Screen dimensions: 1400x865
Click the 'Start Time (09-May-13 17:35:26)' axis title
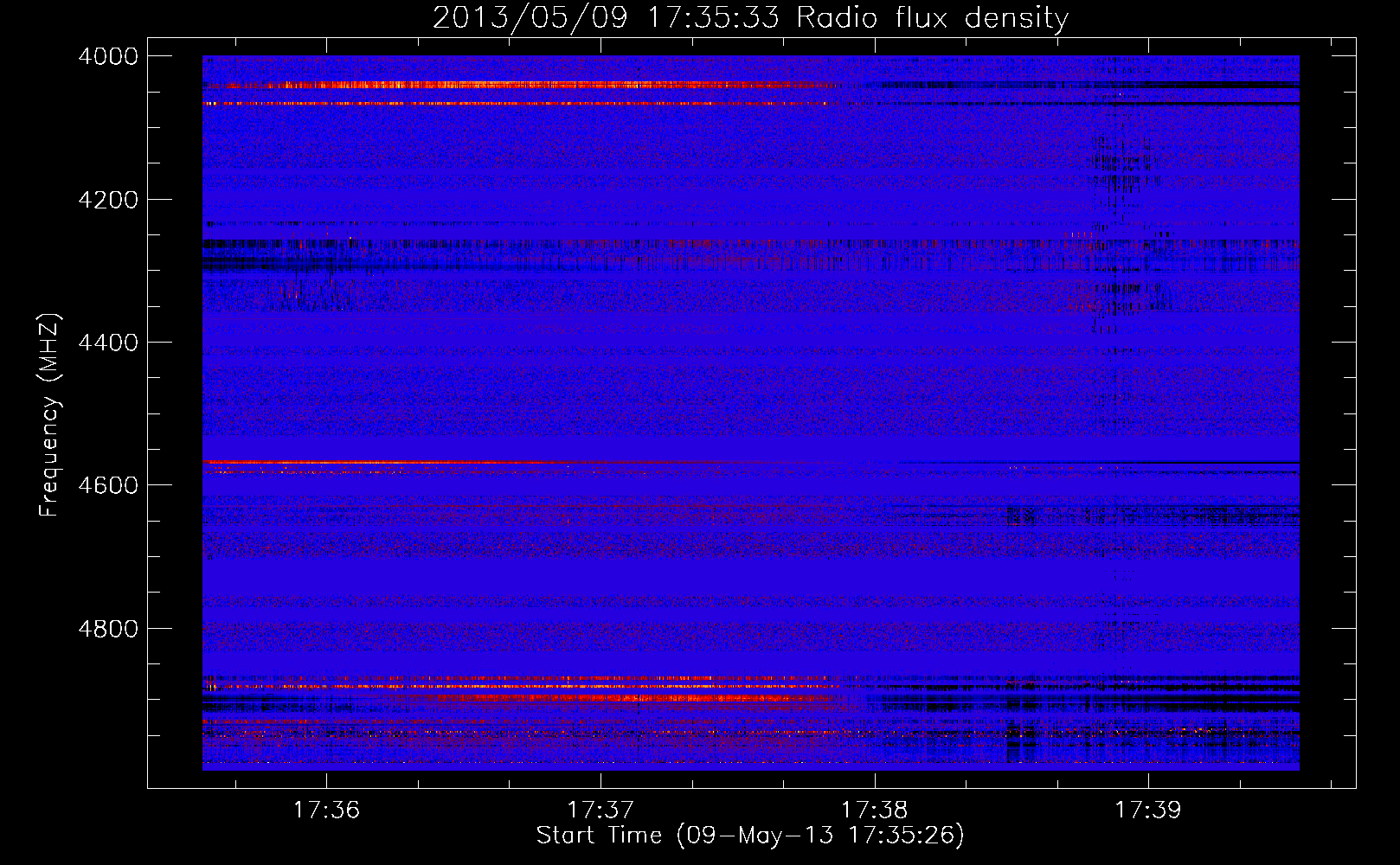750,836
